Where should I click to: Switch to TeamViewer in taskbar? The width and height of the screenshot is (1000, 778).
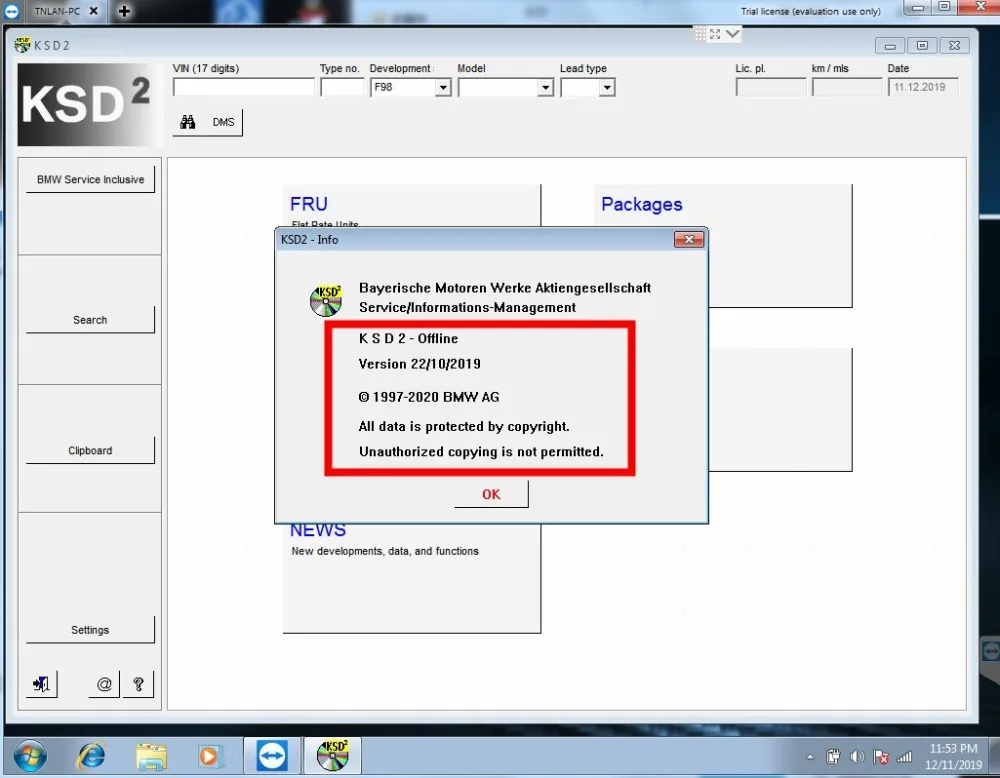click(272, 756)
